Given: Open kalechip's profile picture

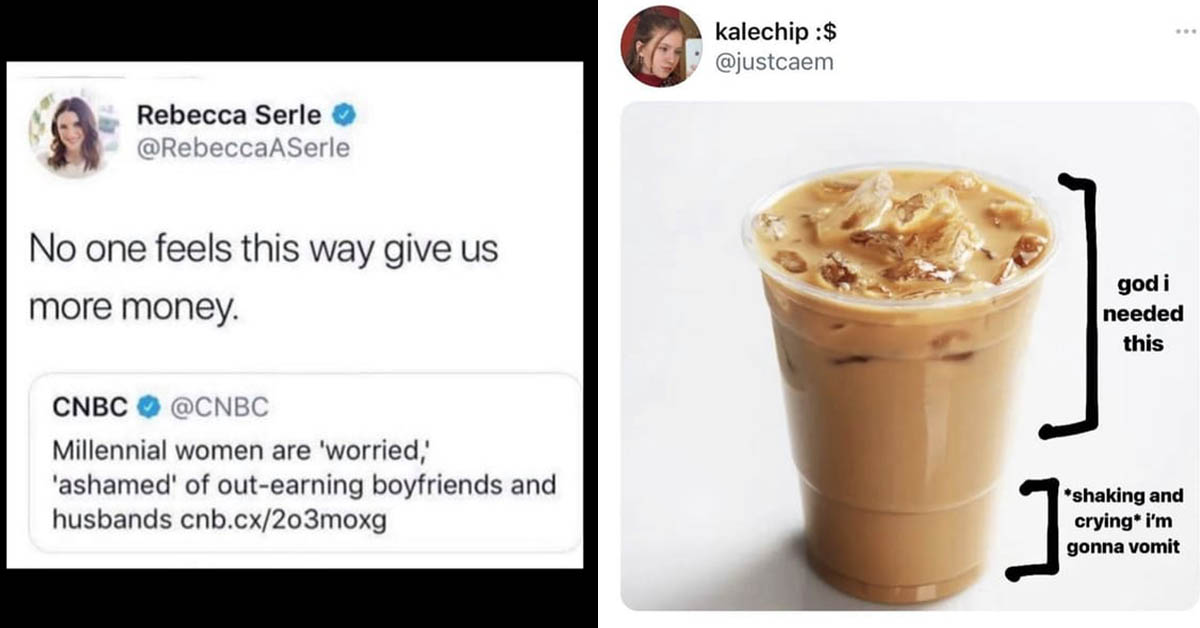Looking at the screenshot, I should click(x=660, y=45).
